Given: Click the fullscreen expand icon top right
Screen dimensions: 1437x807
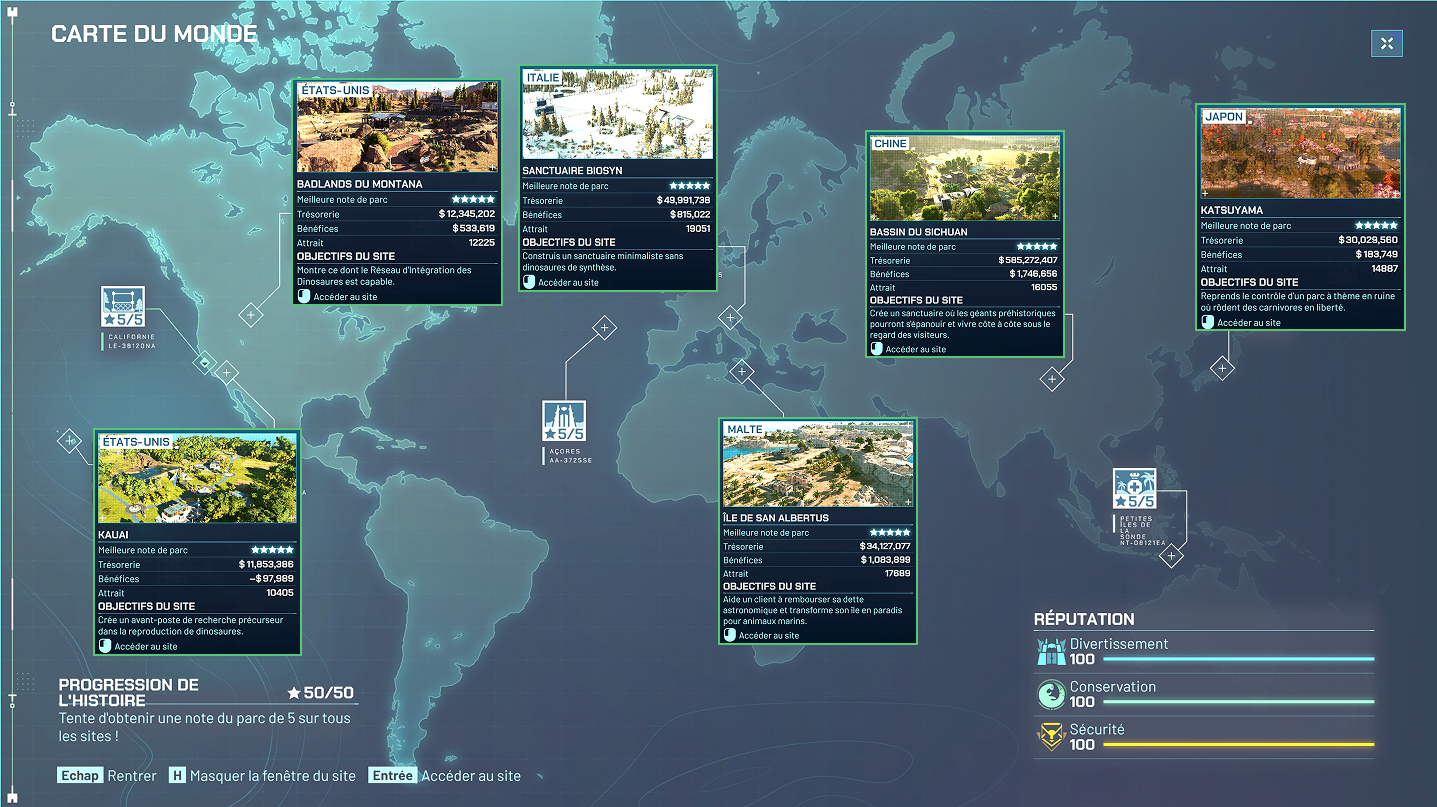Looking at the screenshot, I should click(1387, 43).
